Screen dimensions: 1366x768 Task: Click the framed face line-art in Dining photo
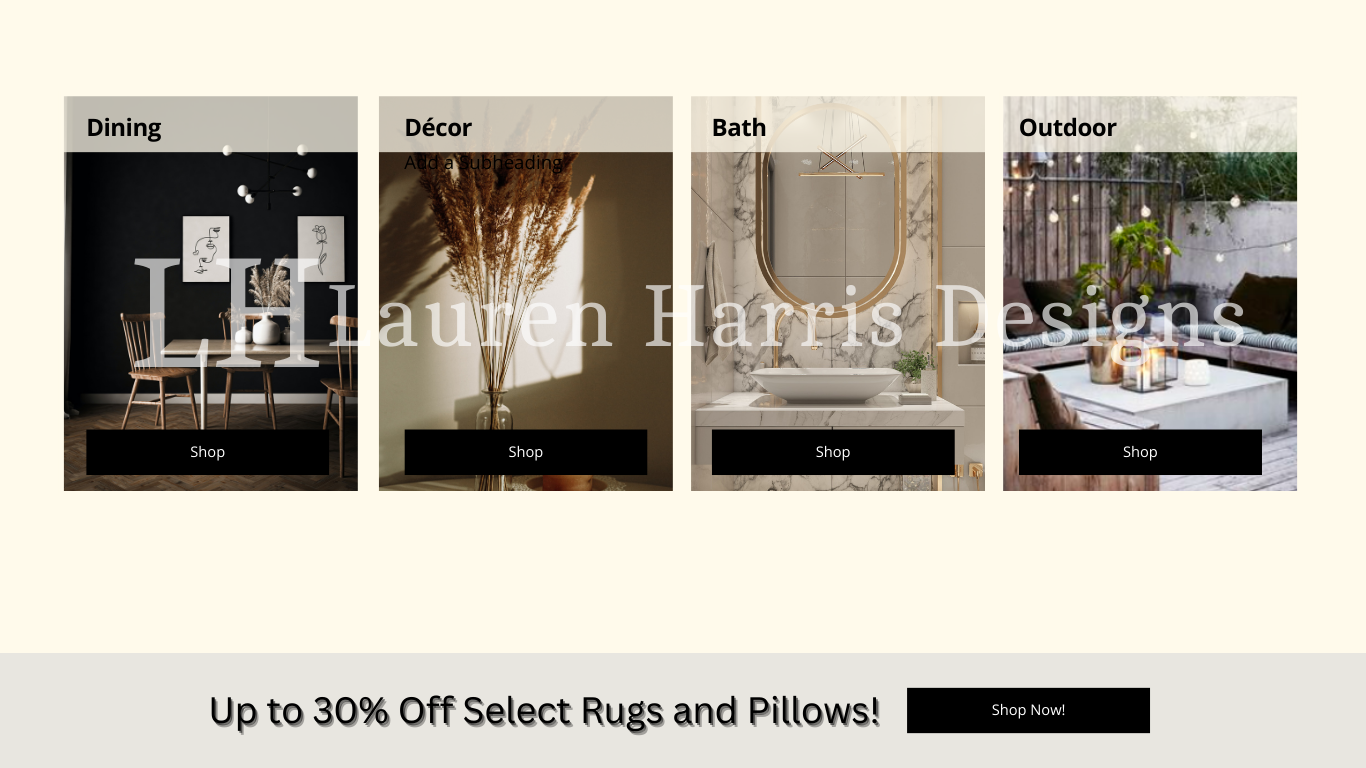pyautogui.click(x=206, y=249)
